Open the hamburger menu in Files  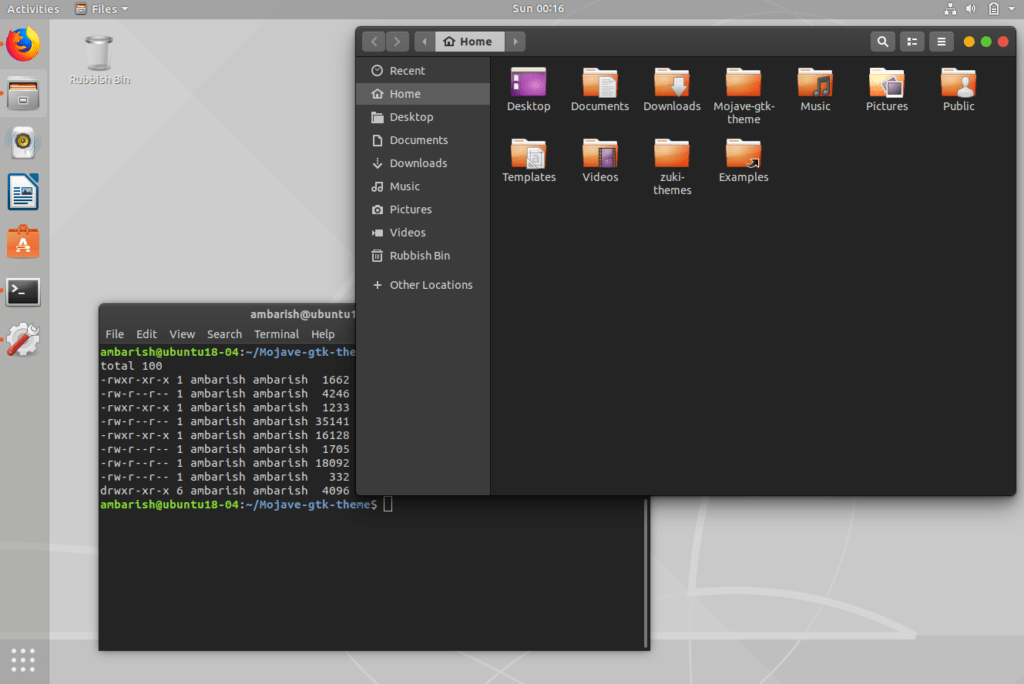pos(941,41)
